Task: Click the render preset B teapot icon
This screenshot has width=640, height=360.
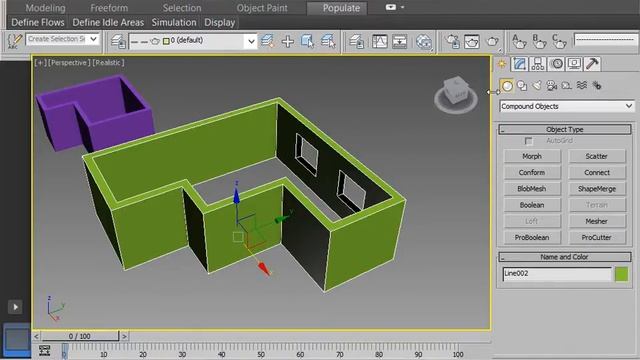Action: coord(539,41)
